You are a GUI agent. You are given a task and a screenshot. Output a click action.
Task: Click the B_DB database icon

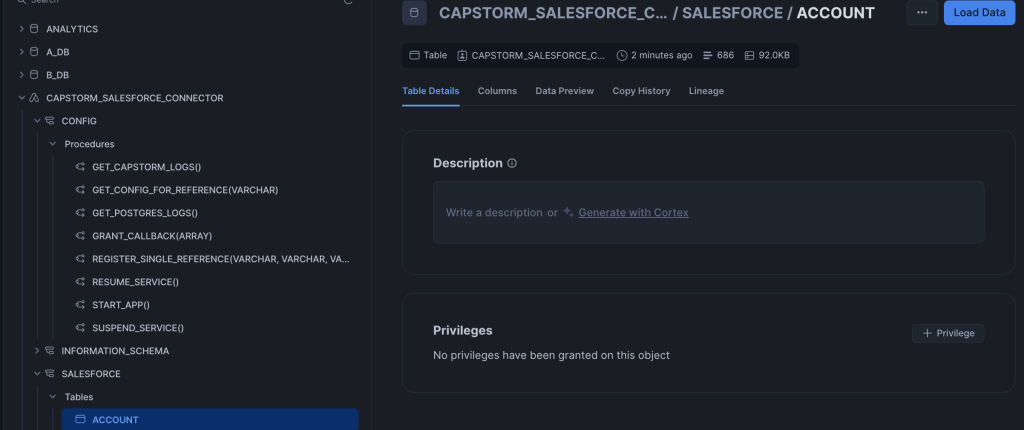(35, 75)
